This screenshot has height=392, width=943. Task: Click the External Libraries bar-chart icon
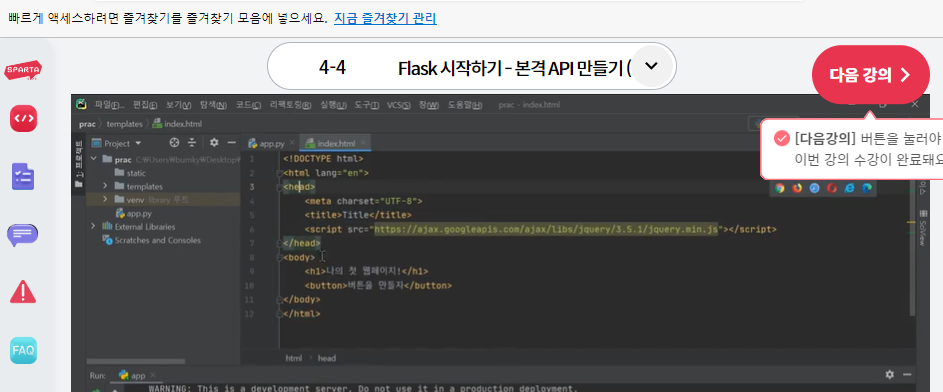coord(108,227)
